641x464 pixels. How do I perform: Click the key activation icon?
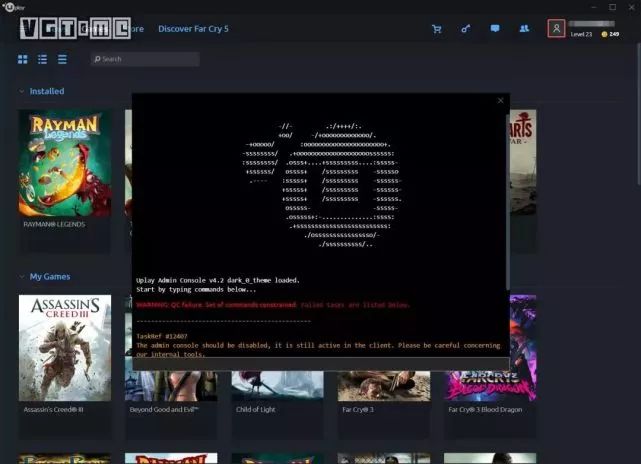coord(466,29)
